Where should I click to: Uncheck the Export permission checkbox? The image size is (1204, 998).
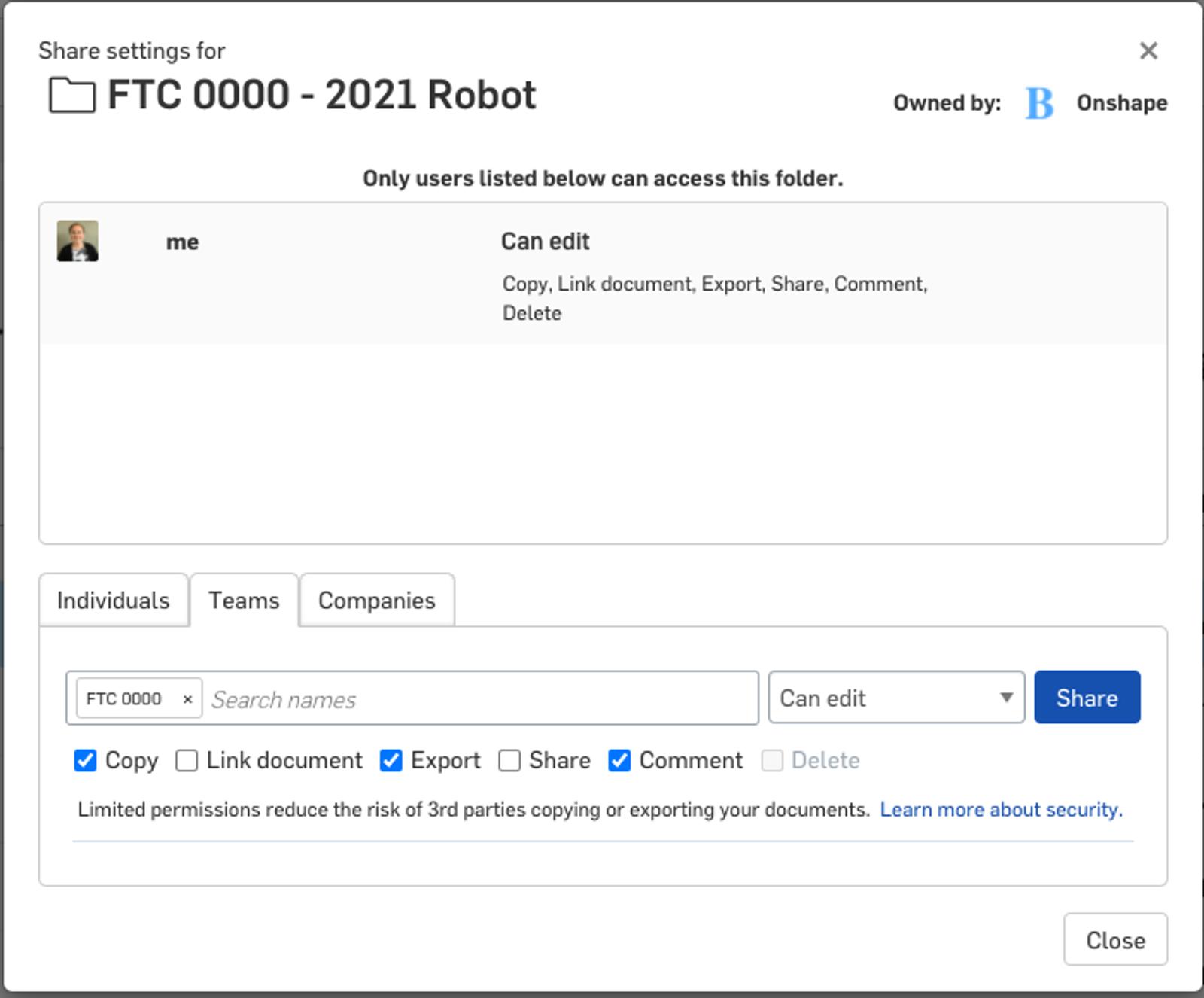391,760
